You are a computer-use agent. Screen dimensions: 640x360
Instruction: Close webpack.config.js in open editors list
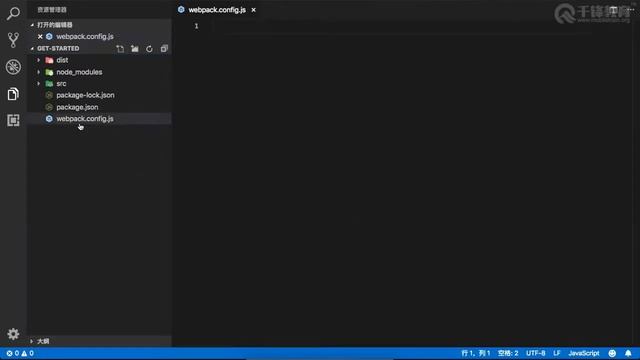point(40,37)
